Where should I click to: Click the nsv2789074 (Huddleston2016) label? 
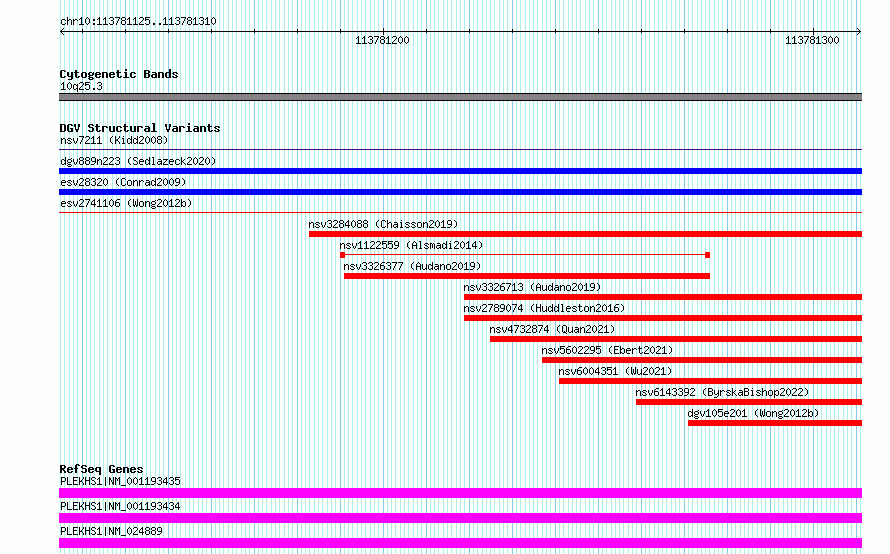point(544,308)
